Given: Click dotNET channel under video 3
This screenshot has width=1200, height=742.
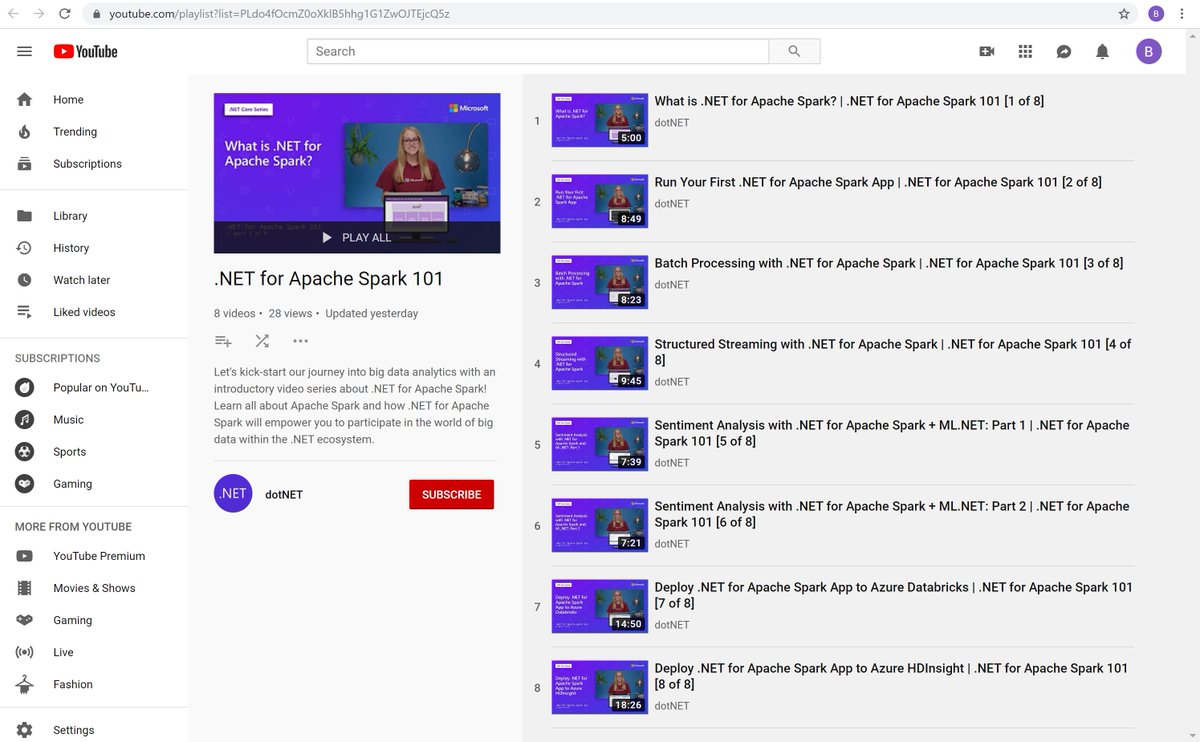Looking at the screenshot, I should [672, 285].
